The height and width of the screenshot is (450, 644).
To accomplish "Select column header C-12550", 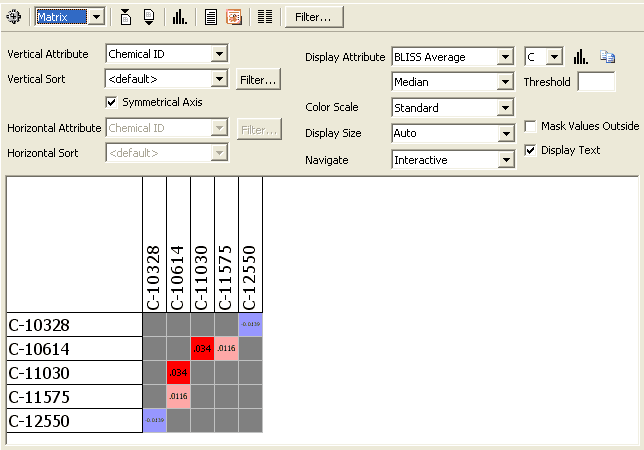I will pyautogui.click(x=250, y=245).
